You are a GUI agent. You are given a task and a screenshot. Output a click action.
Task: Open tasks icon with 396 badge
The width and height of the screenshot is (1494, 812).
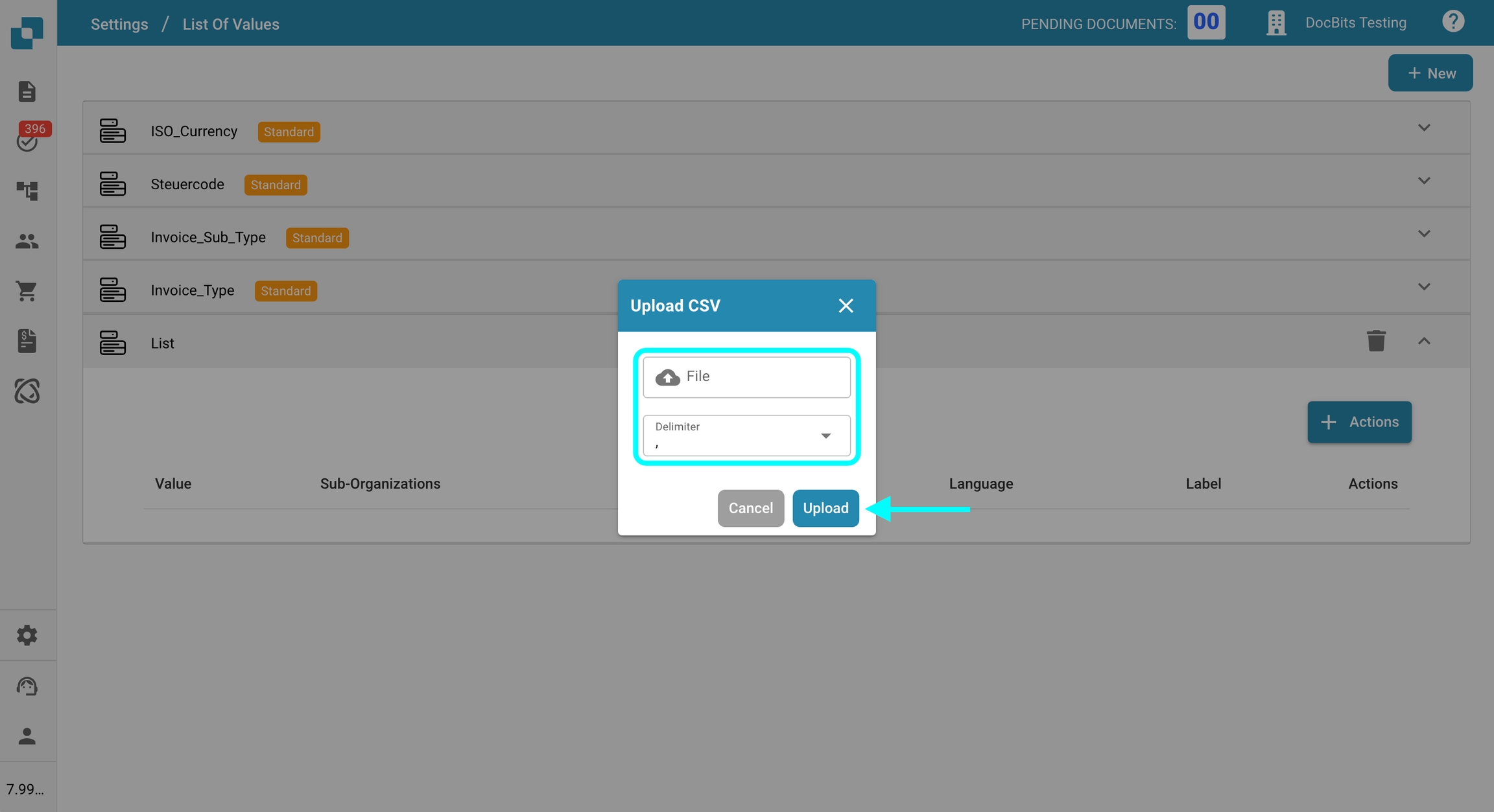[27, 141]
